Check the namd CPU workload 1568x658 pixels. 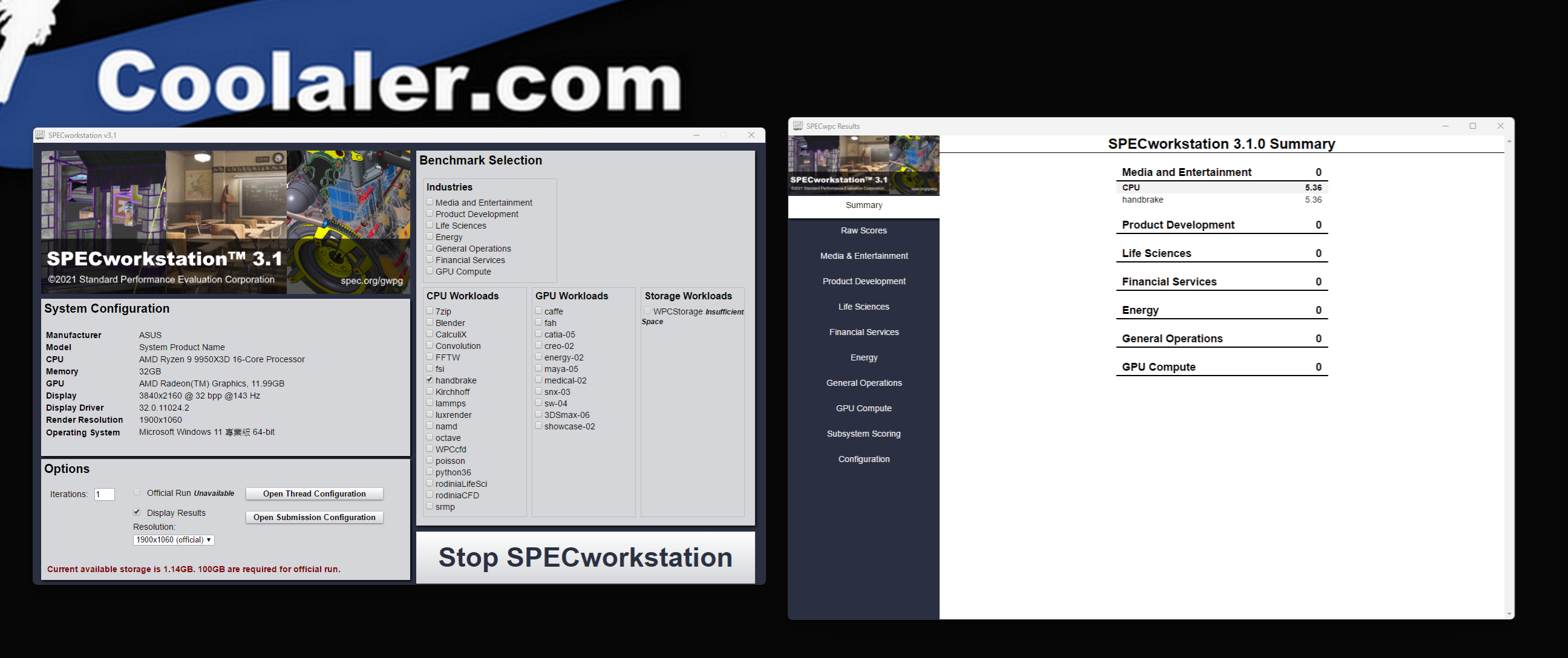[x=430, y=426]
